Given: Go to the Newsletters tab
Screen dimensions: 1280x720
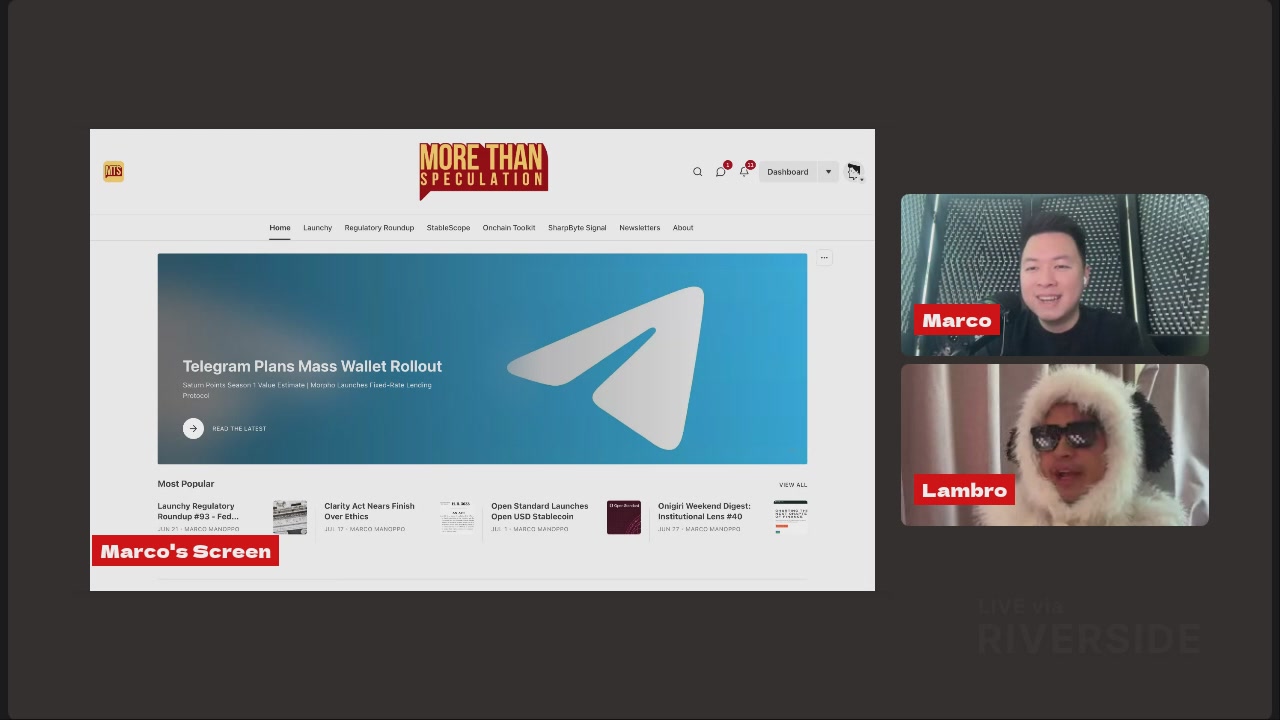Looking at the screenshot, I should point(639,228).
